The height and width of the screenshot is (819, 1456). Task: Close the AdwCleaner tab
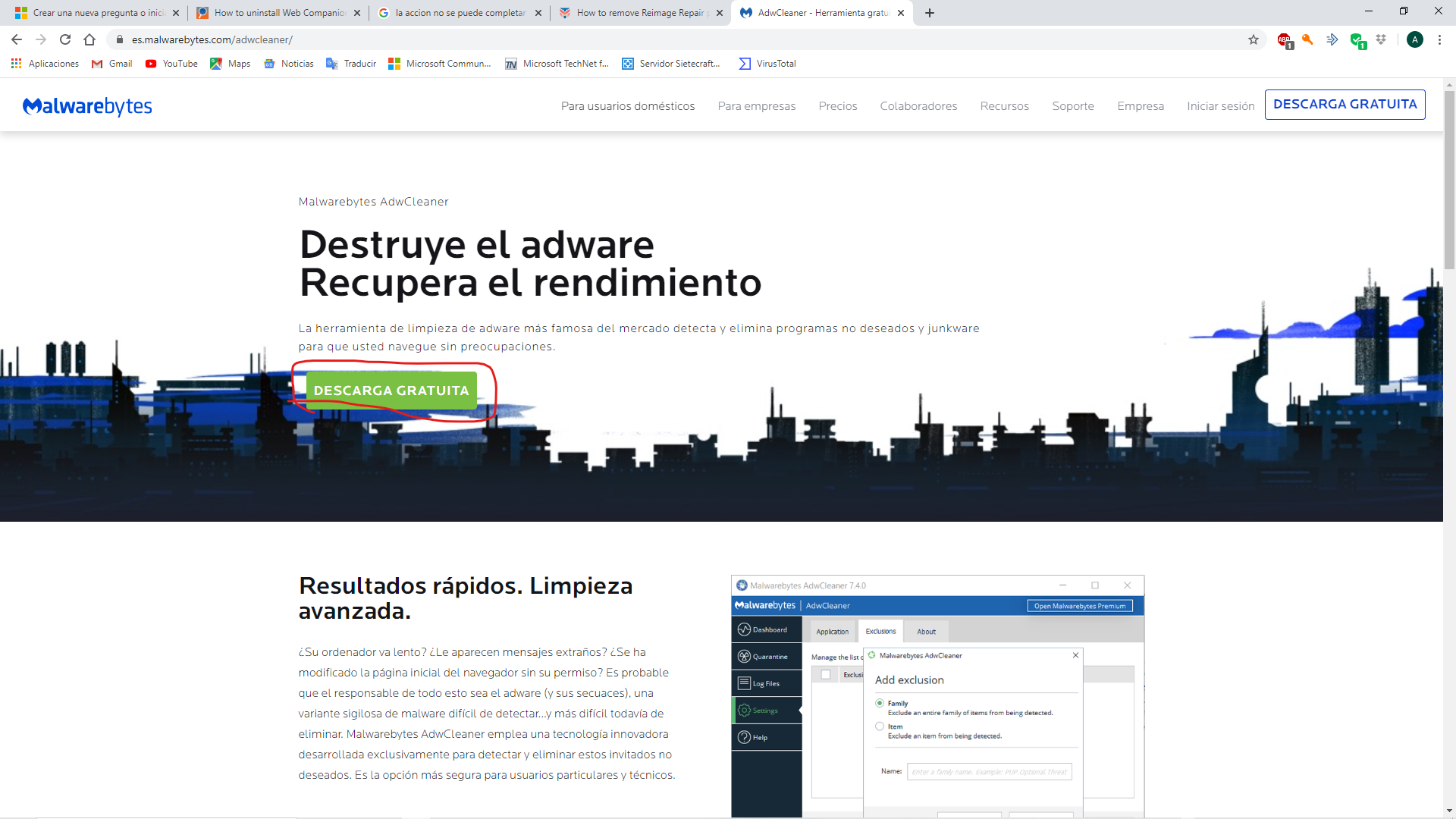(x=901, y=13)
